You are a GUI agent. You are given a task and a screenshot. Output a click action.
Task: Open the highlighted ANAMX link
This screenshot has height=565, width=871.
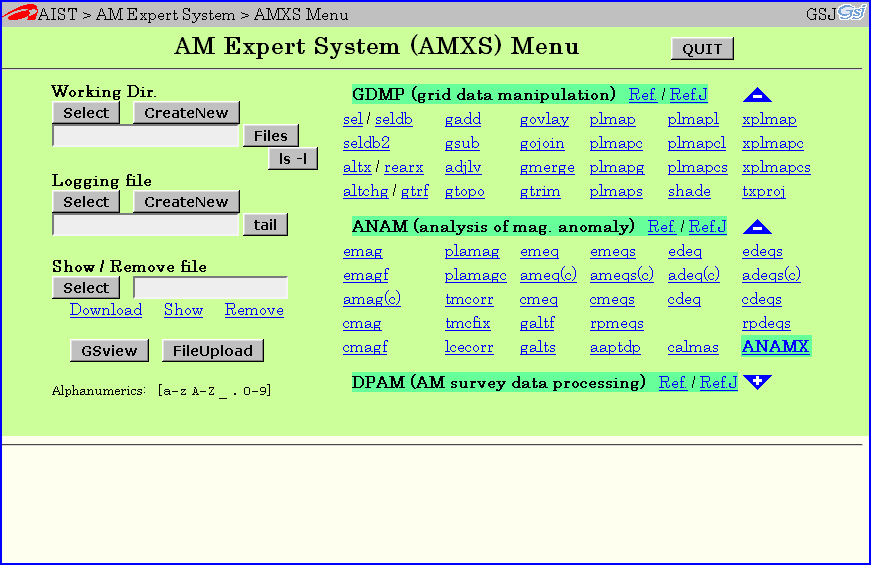pos(776,346)
